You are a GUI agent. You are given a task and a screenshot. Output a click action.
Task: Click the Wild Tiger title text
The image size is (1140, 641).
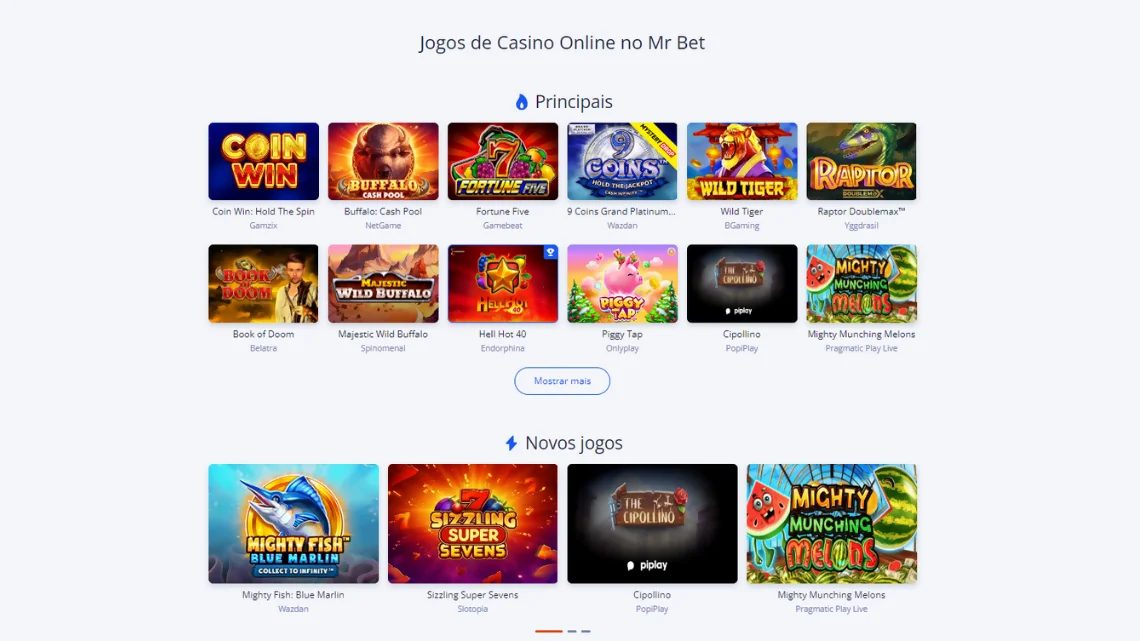742,211
